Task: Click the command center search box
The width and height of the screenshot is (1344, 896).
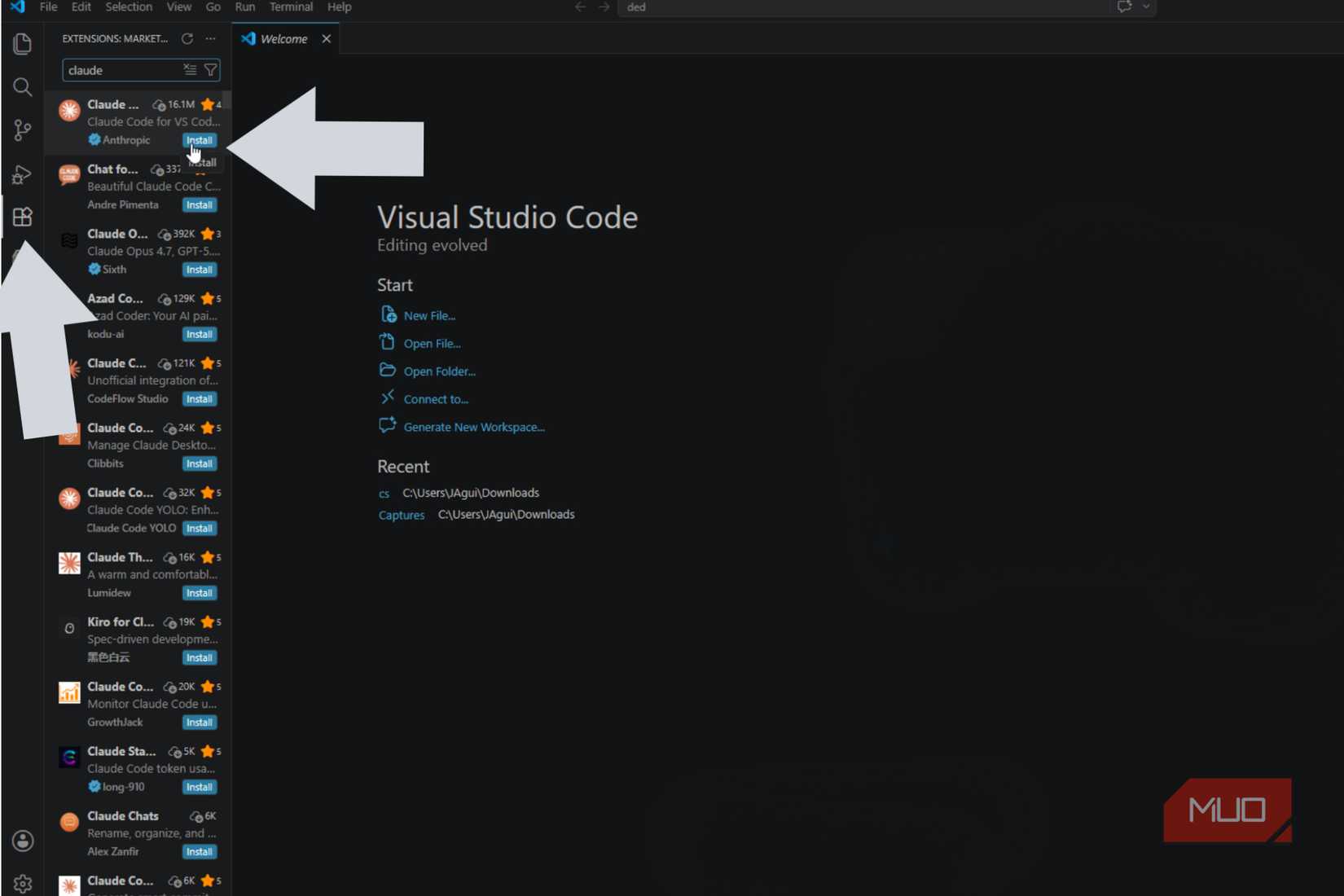Action: 863,7
